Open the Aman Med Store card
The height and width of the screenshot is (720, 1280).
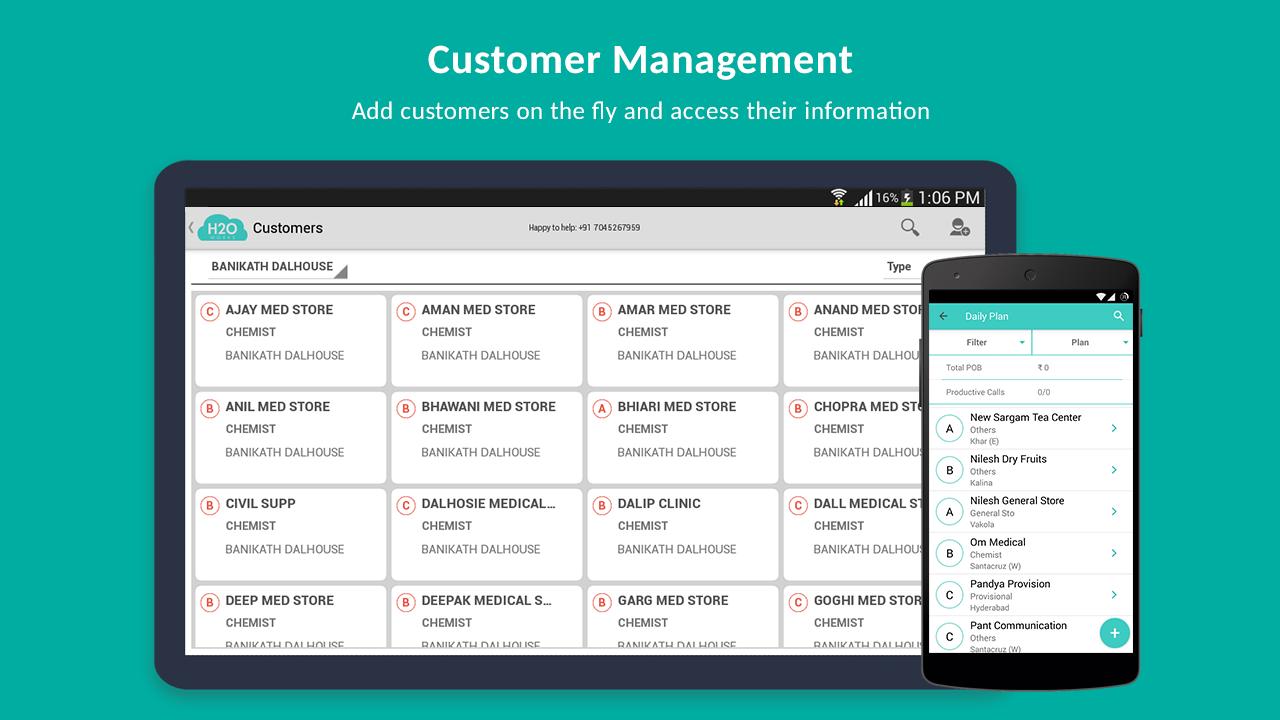[486, 340]
